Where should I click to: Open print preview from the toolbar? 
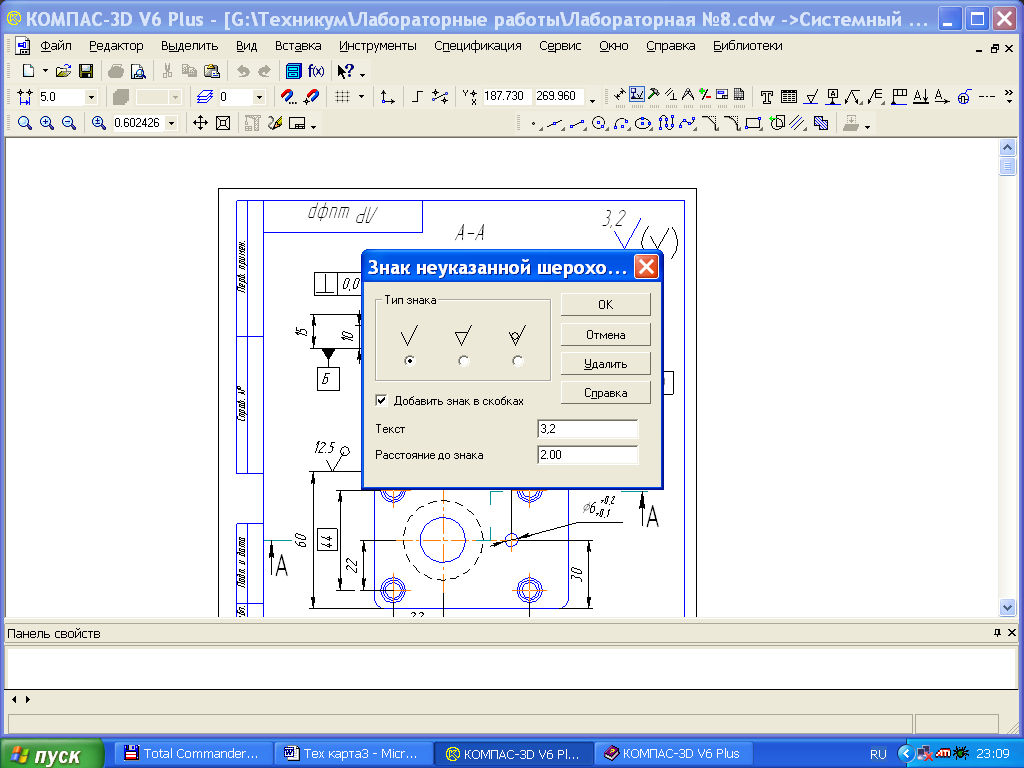pos(138,71)
